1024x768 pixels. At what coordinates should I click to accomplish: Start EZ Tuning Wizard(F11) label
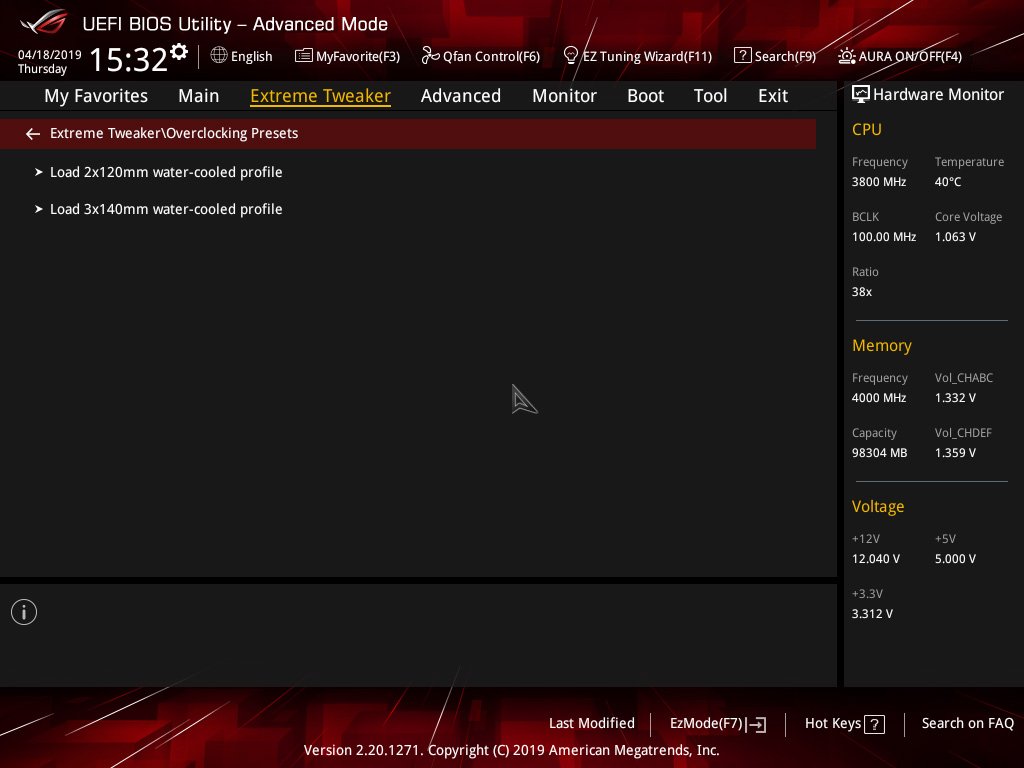[x=647, y=57]
